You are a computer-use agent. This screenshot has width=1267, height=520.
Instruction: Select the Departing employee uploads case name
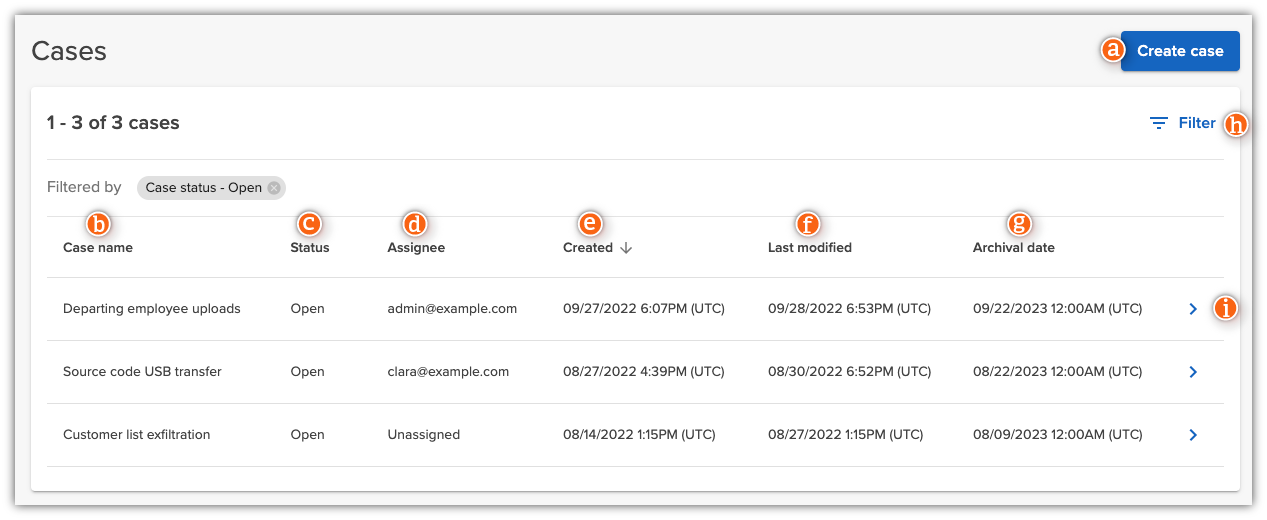[152, 309]
